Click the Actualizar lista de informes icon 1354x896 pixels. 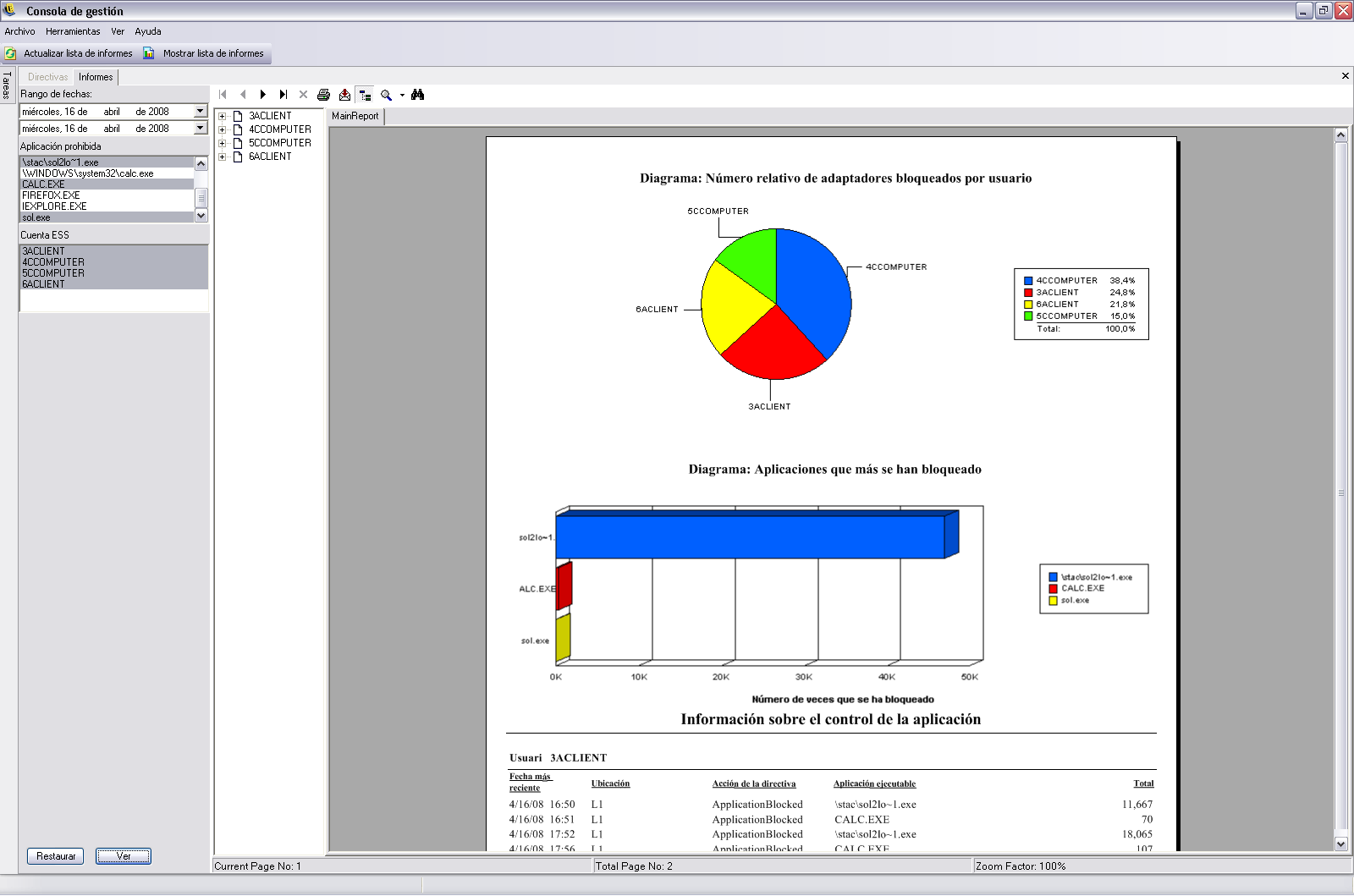coord(11,53)
